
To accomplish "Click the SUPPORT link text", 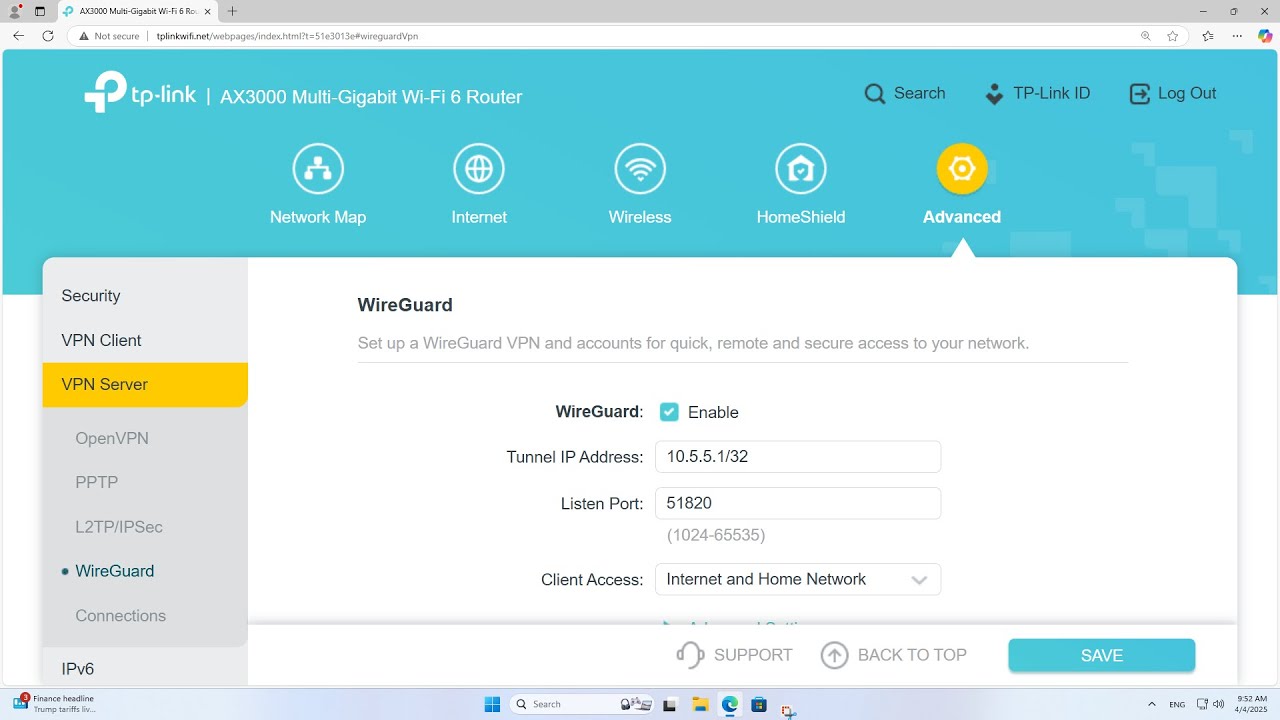I will tap(753, 655).
